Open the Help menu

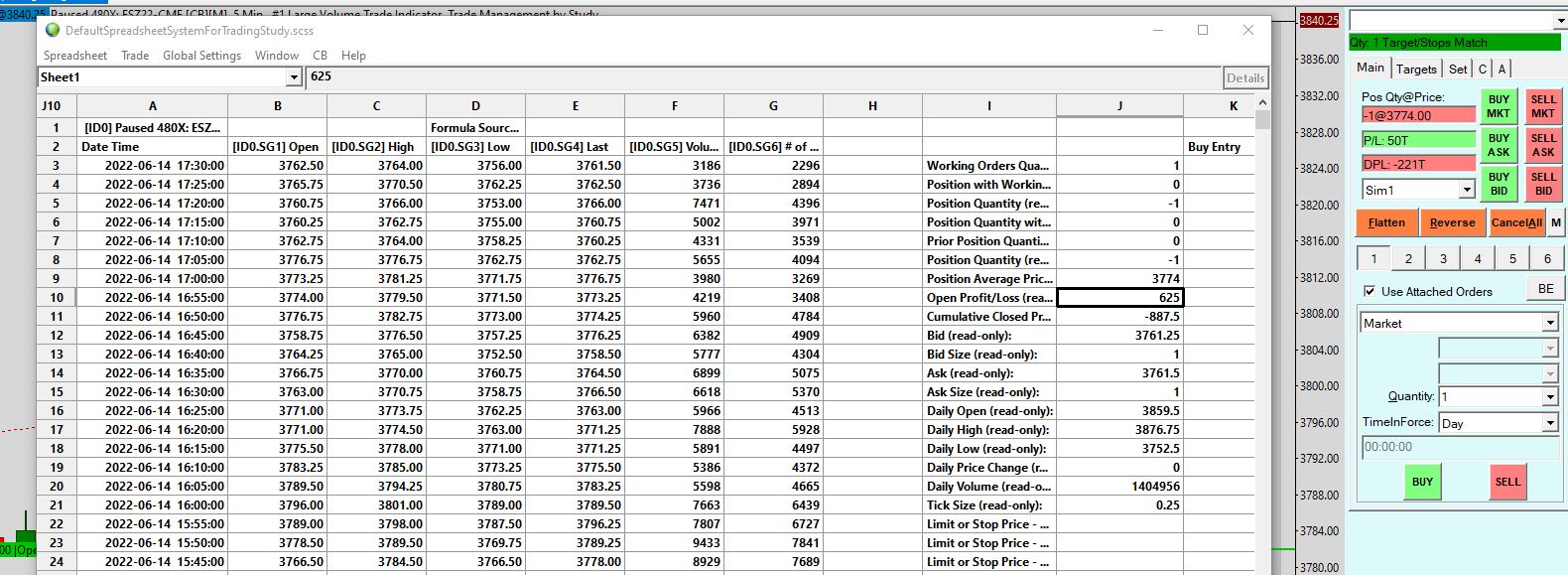(x=353, y=56)
